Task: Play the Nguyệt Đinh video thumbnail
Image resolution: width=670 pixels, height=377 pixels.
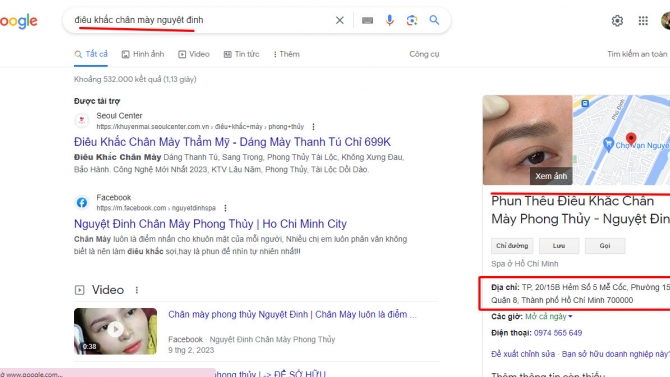Action: click(x=115, y=331)
